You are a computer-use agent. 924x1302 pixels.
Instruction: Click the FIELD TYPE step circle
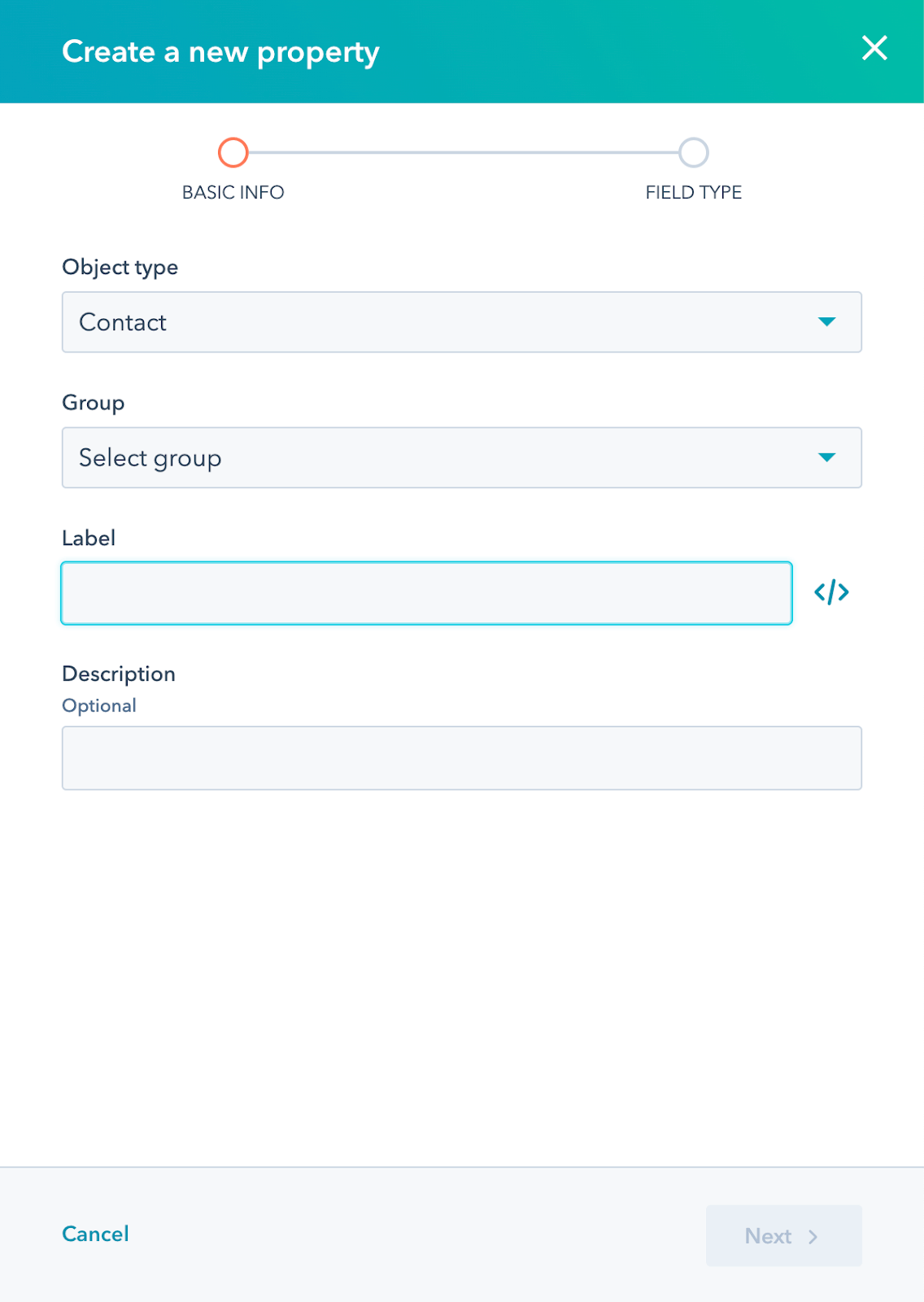click(694, 152)
